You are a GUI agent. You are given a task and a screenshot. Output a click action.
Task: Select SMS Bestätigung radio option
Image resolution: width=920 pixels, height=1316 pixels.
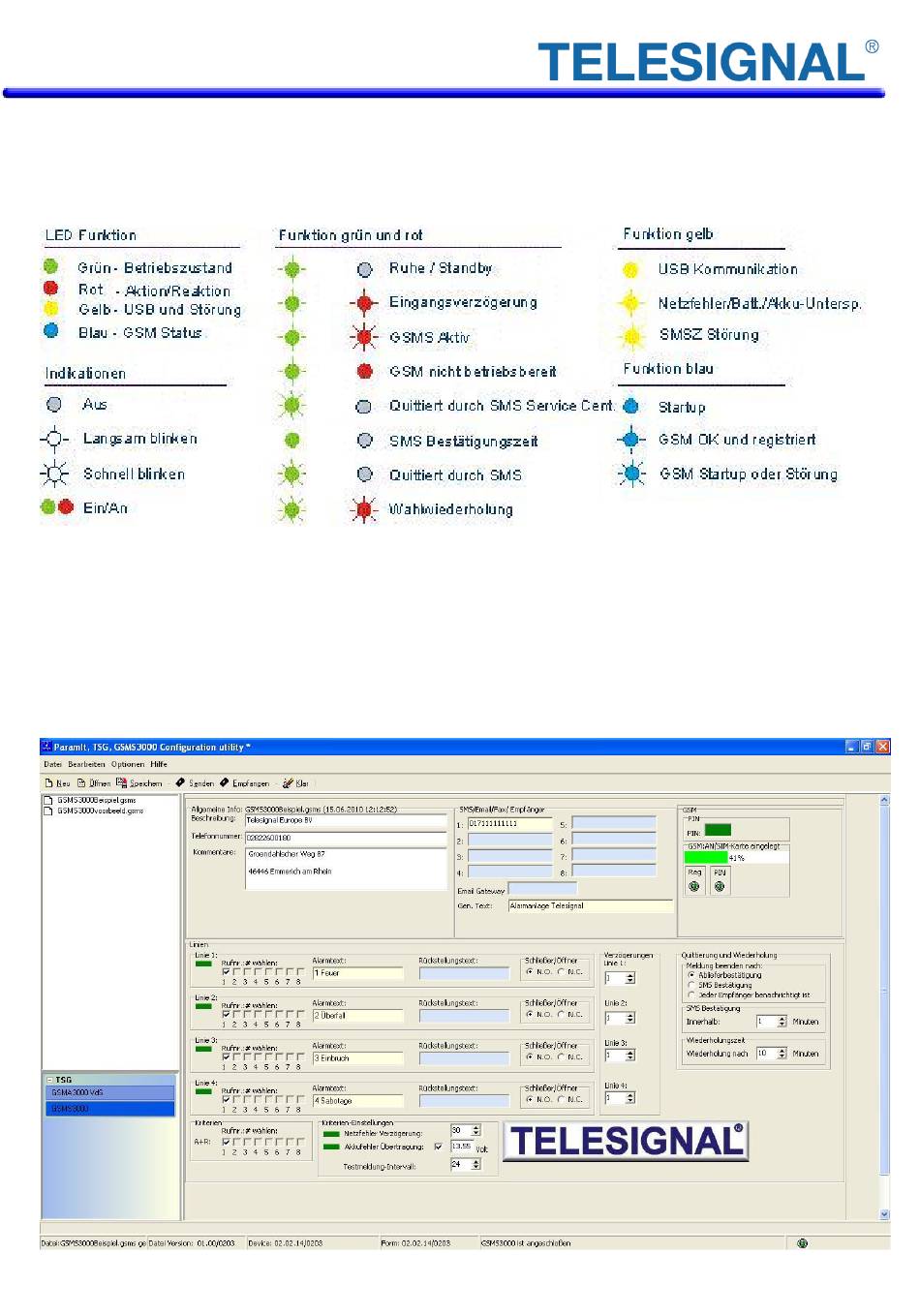691,985
